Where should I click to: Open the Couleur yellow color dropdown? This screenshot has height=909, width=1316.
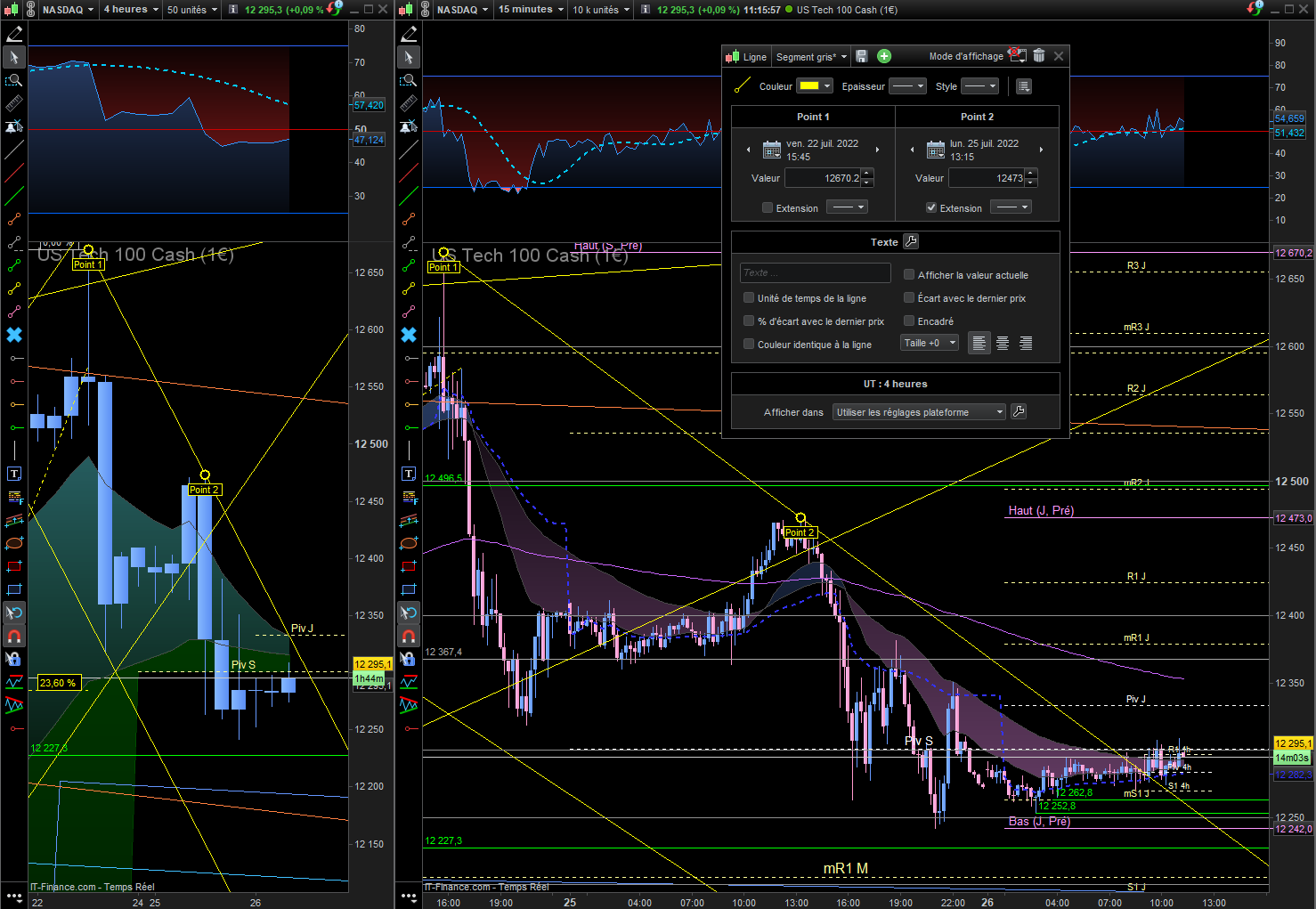click(x=815, y=86)
